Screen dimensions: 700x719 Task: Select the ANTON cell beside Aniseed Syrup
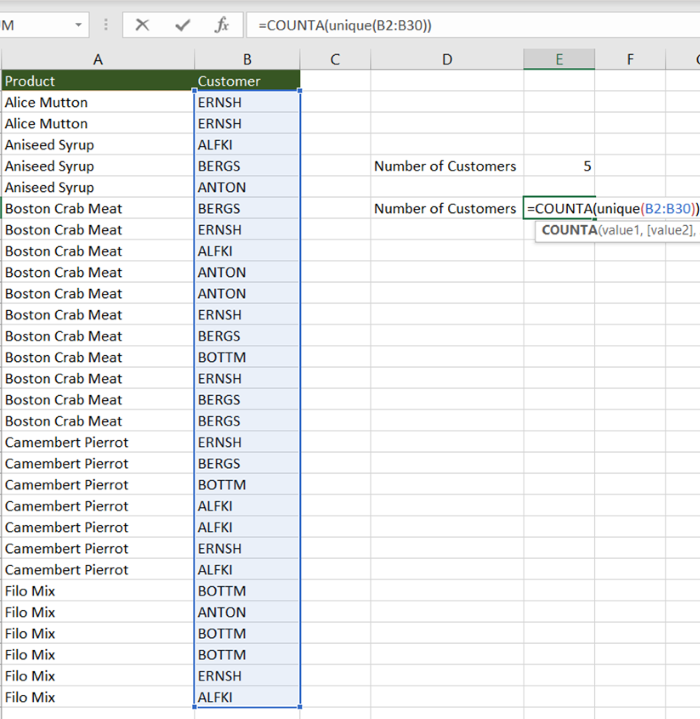247,187
